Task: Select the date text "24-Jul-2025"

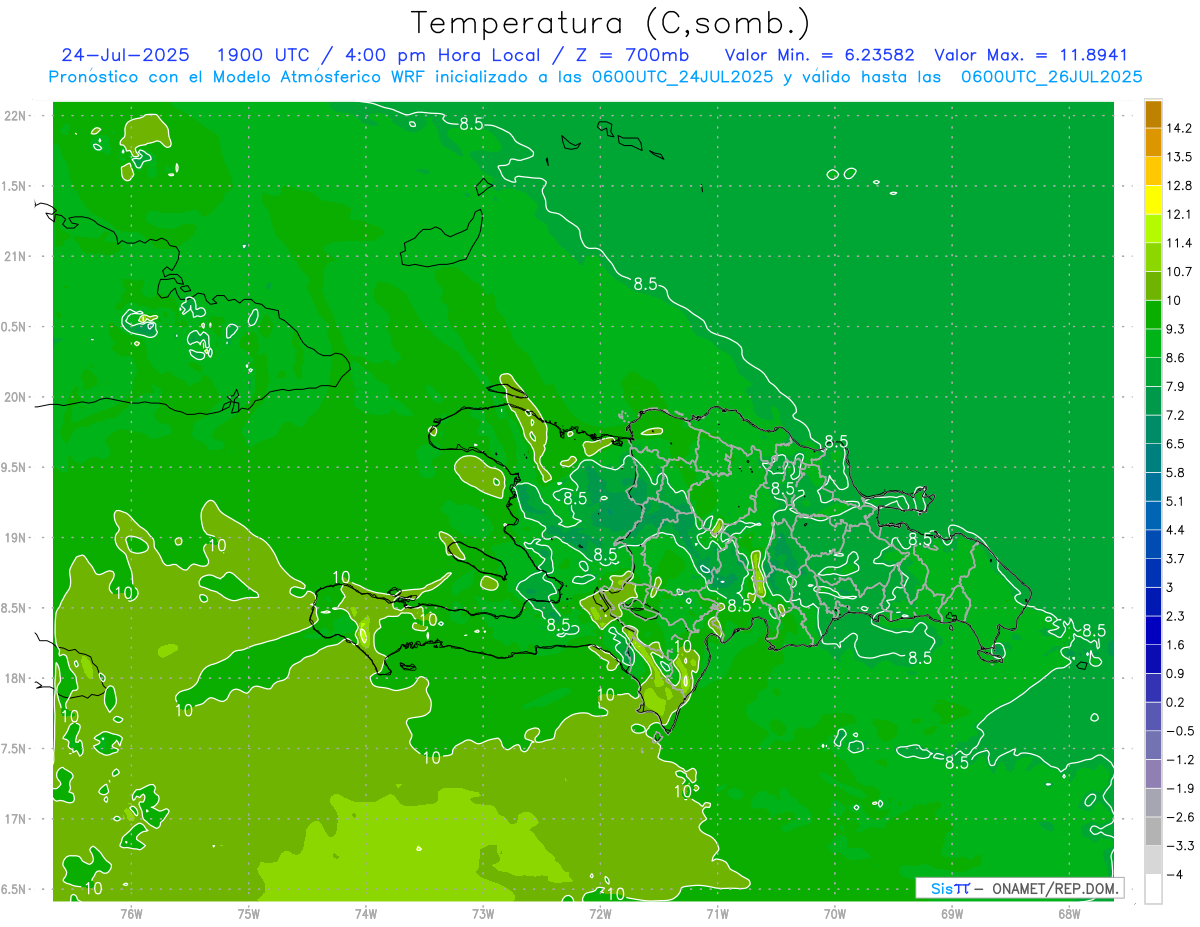Action: click(x=126, y=55)
